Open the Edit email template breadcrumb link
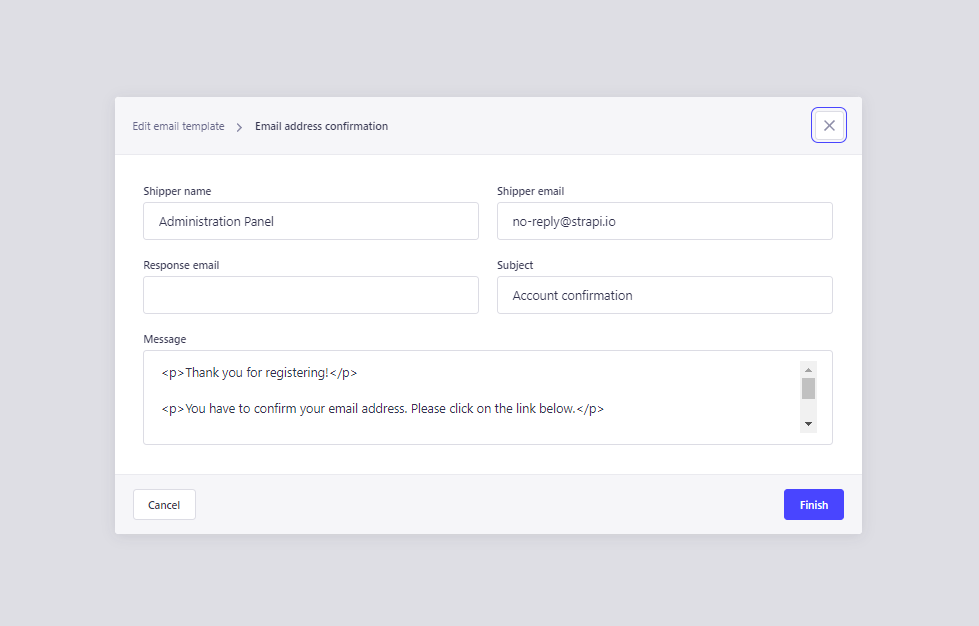Viewport: 979px width, 626px height. point(178,126)
